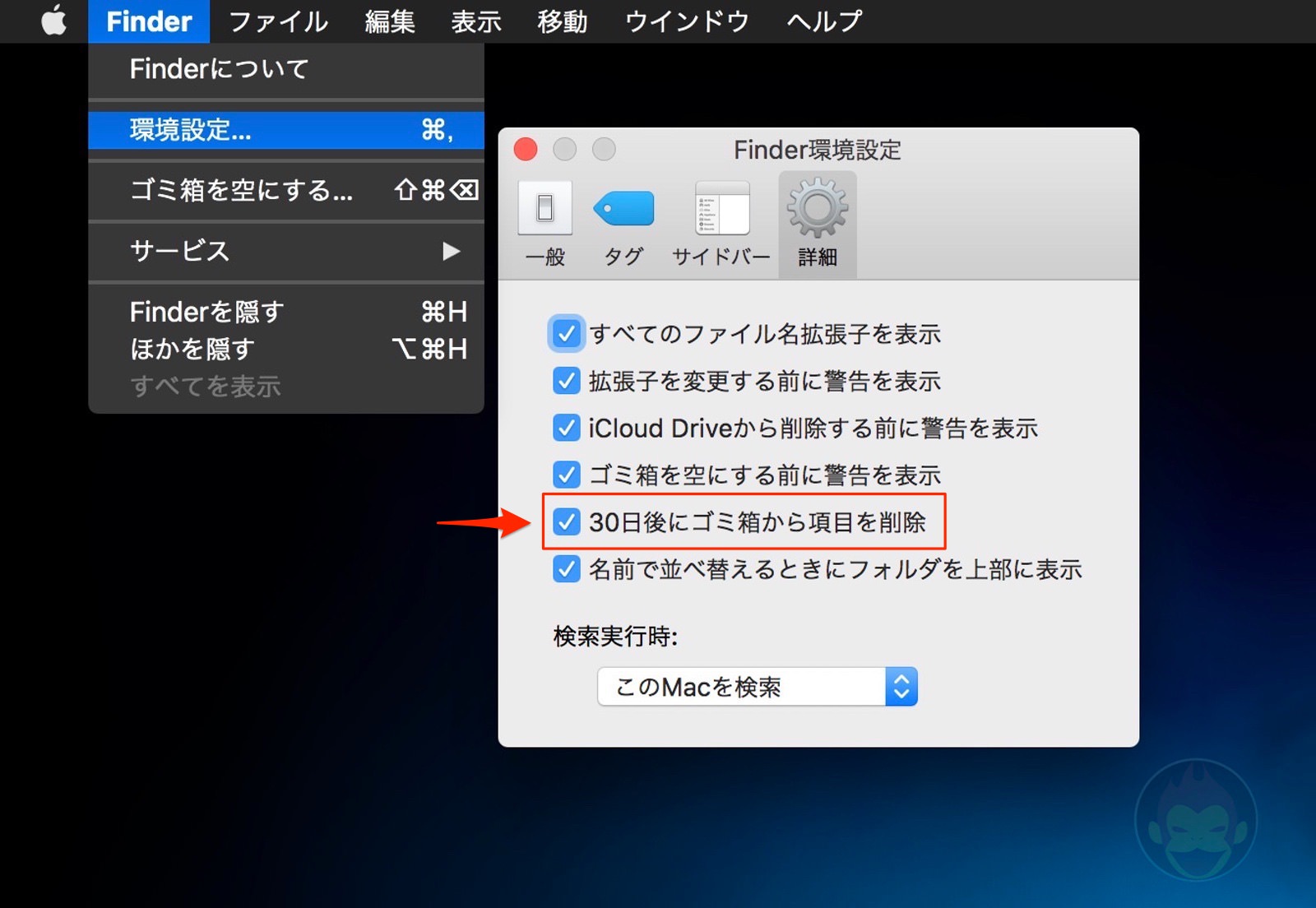
Task: Choose Finderを隠す menu item
Action: 286,312
